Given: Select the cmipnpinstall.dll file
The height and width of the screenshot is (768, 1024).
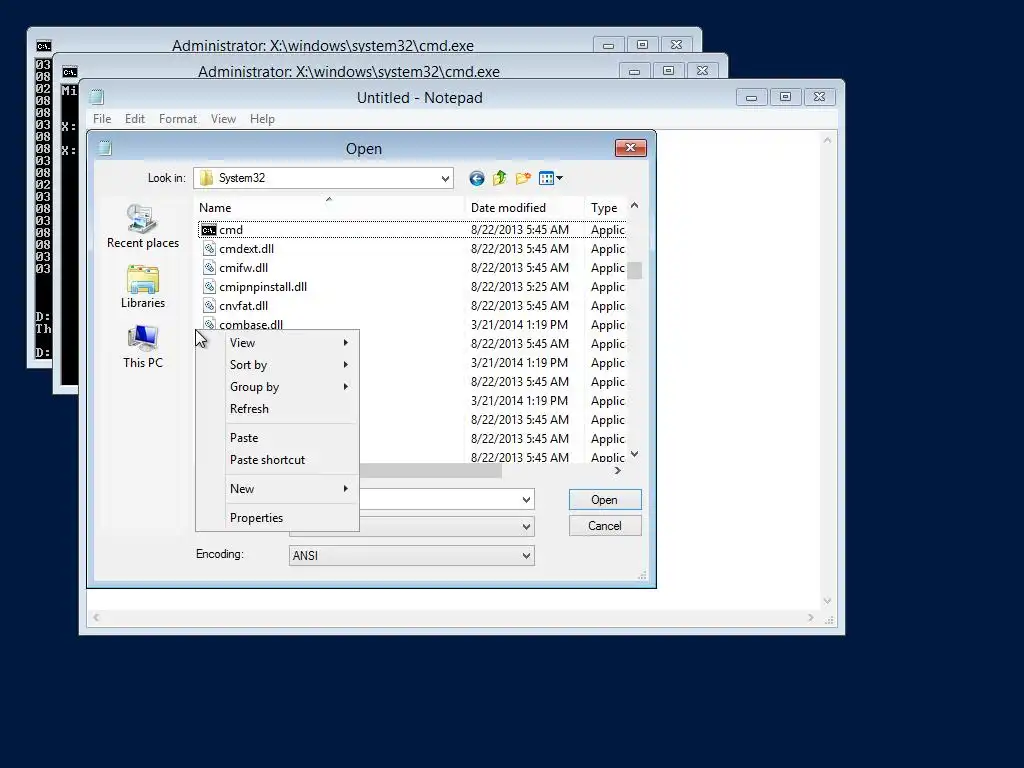Looking at the screenshot, I should coord(263,287).
